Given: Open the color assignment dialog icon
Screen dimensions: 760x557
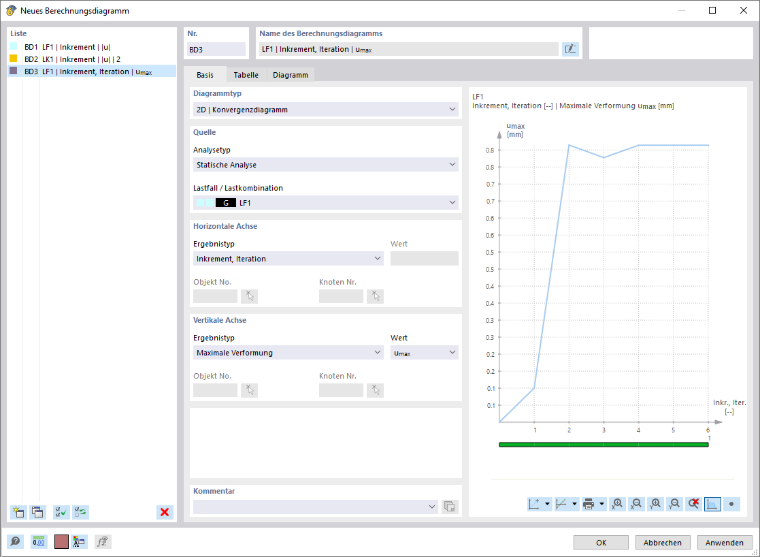Looking at the screenshot, I should (79, 541).
